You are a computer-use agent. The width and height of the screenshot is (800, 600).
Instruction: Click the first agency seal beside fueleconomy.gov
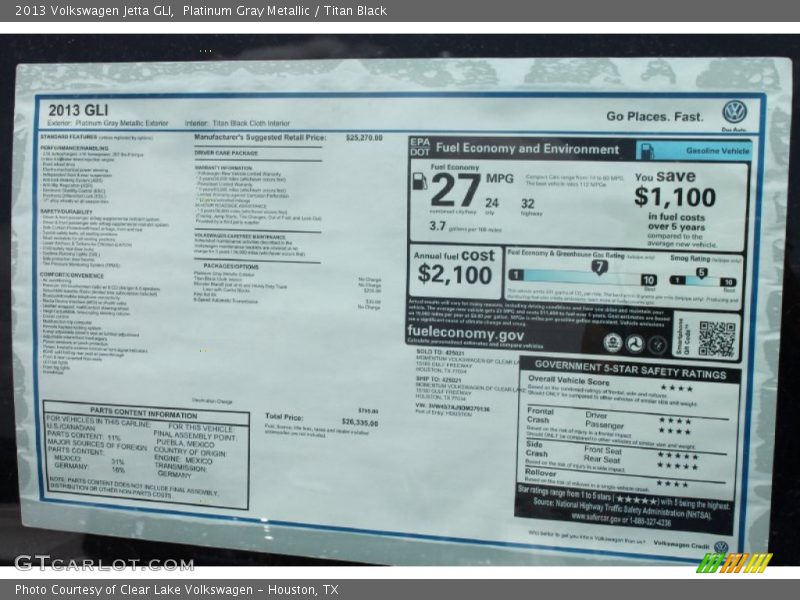point(612,343)
